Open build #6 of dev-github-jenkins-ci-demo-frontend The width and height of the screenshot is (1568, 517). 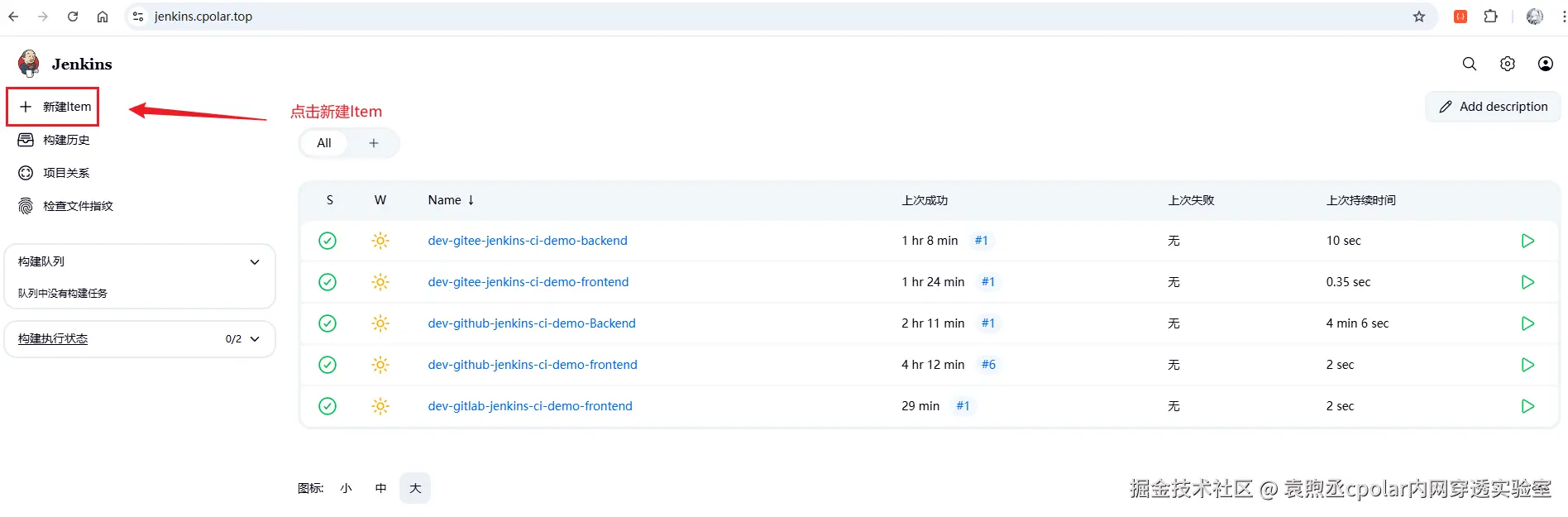click(988, 365)
